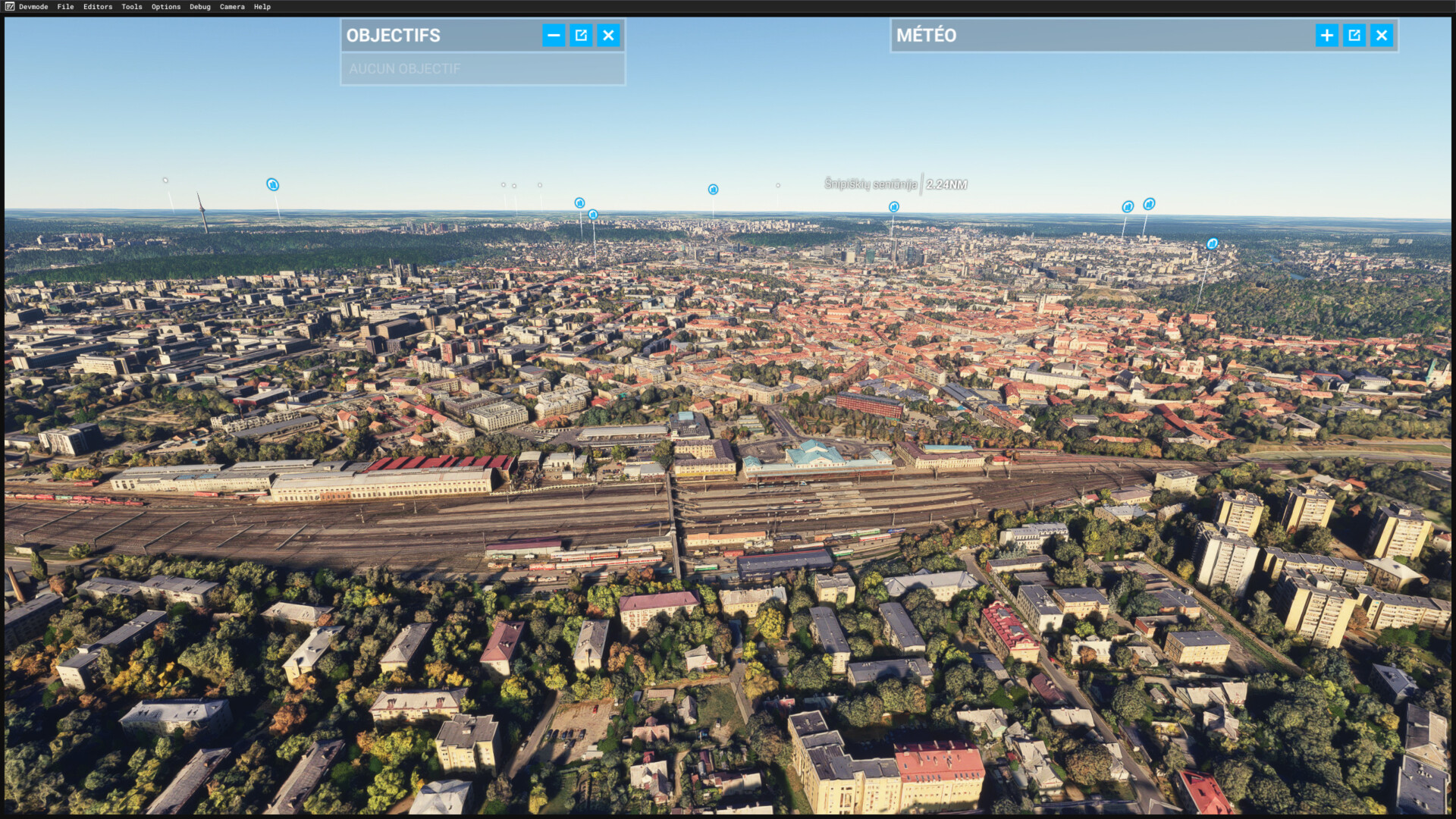The width and height of the screenshot is (1456, 819).
Task: Click the city marker below Šnipiškių seniūnija label
Action: click(894, 207)
